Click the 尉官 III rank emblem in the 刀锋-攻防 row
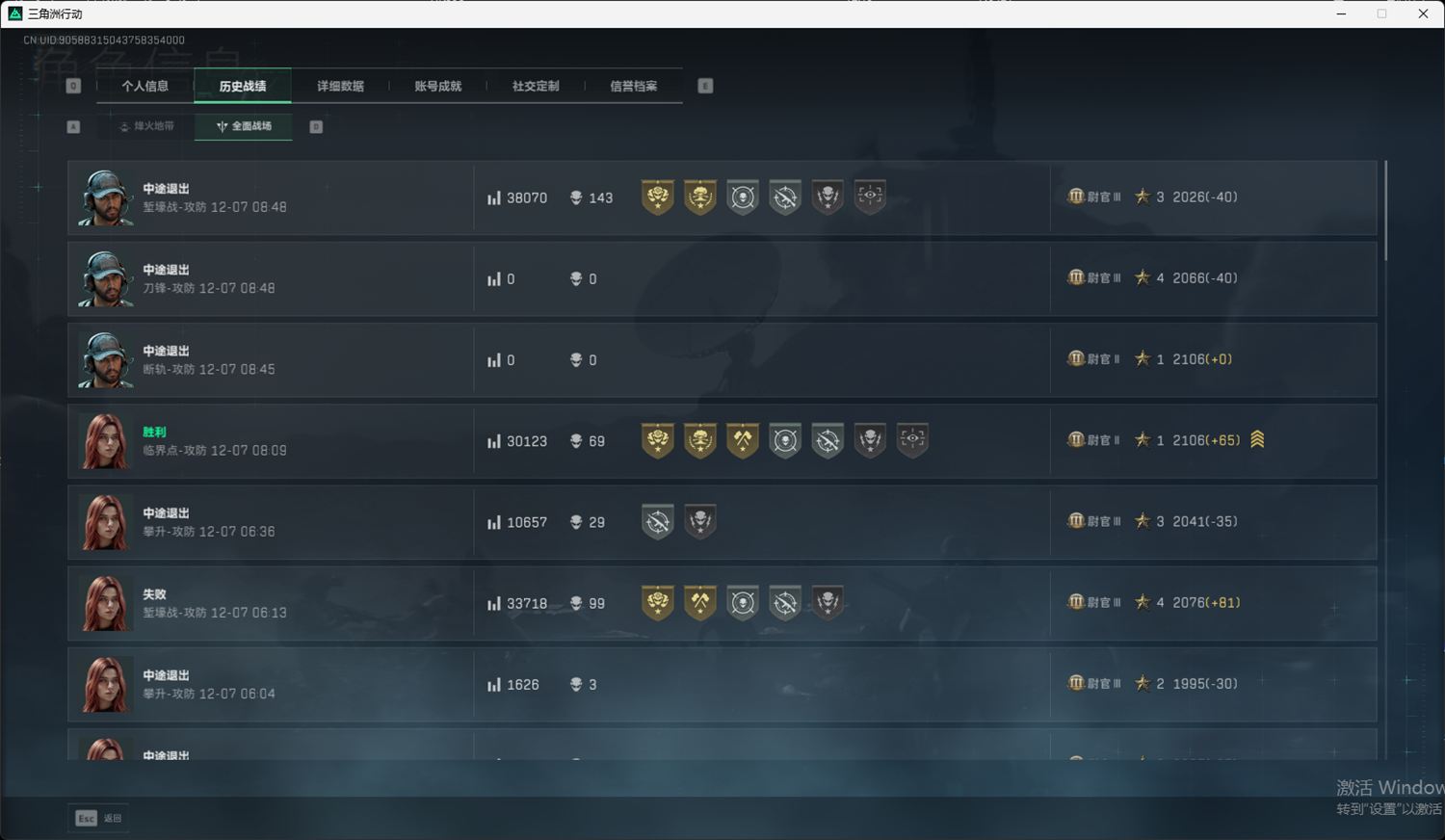The width and height of the screenshot is (1445, 840). point(1076,277)
